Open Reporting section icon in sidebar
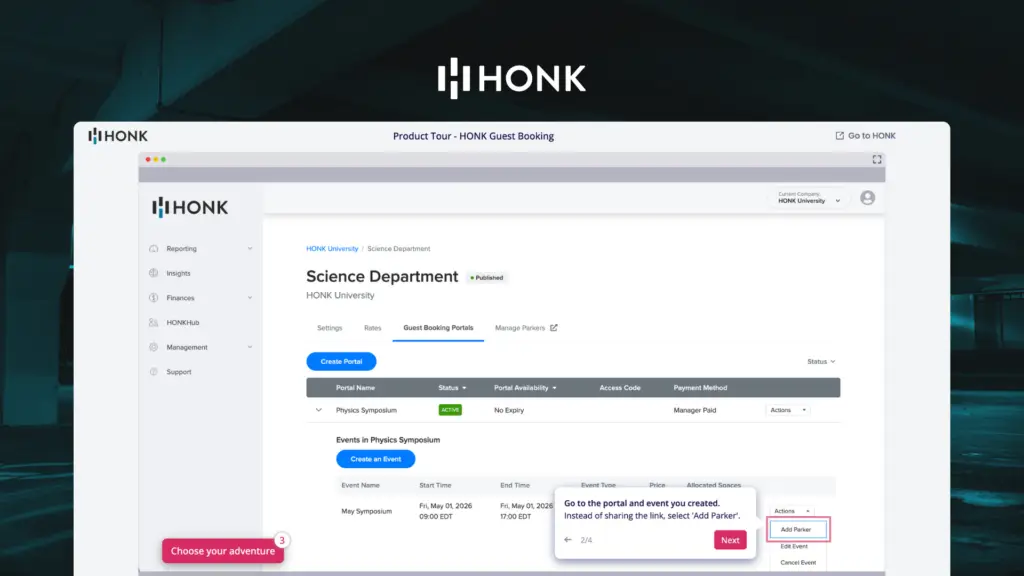The width and height of the screenshot is (1024, 576). point(153,249)
